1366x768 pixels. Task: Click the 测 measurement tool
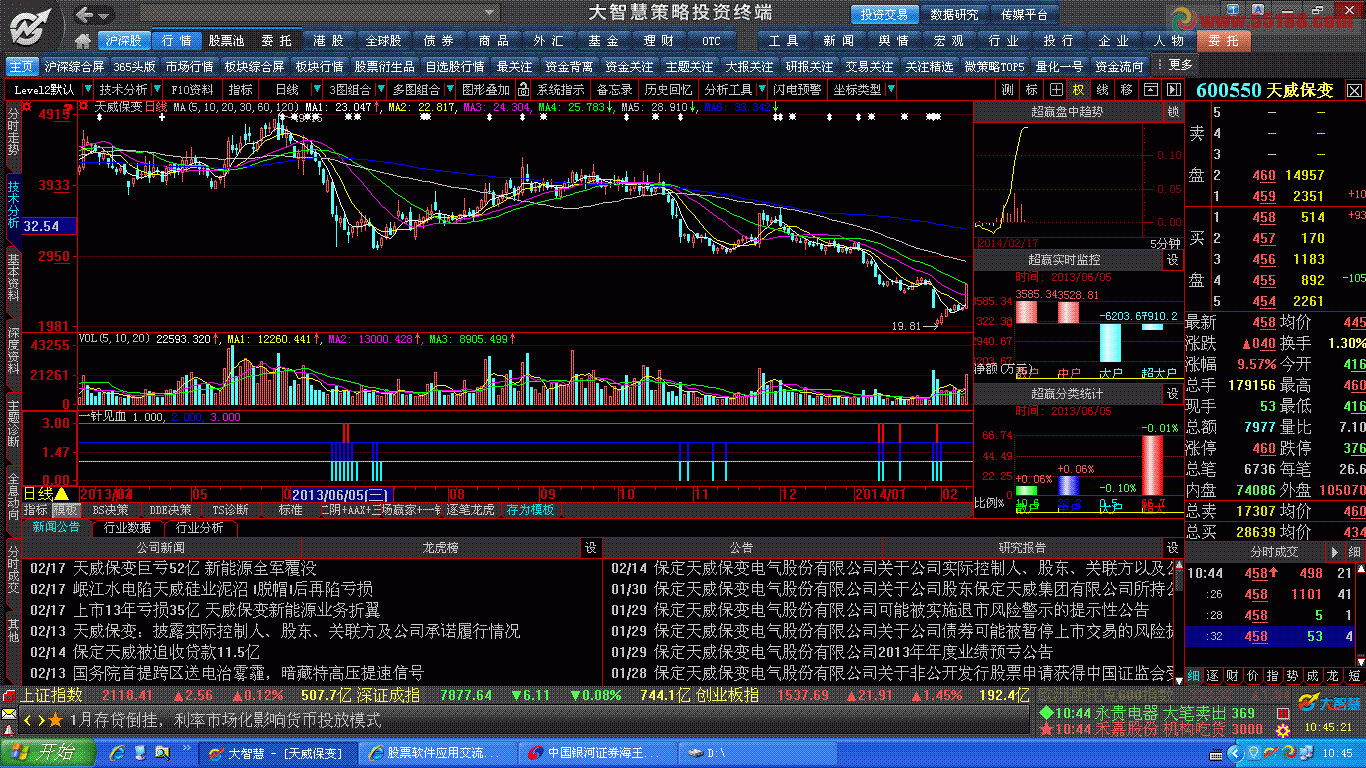point(1008,89)
